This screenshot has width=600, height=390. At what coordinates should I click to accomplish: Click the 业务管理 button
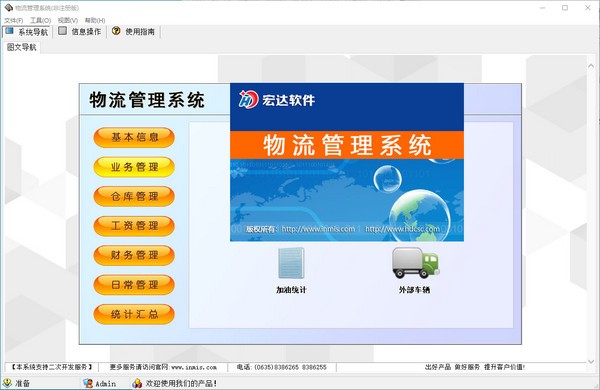point(134,167)
